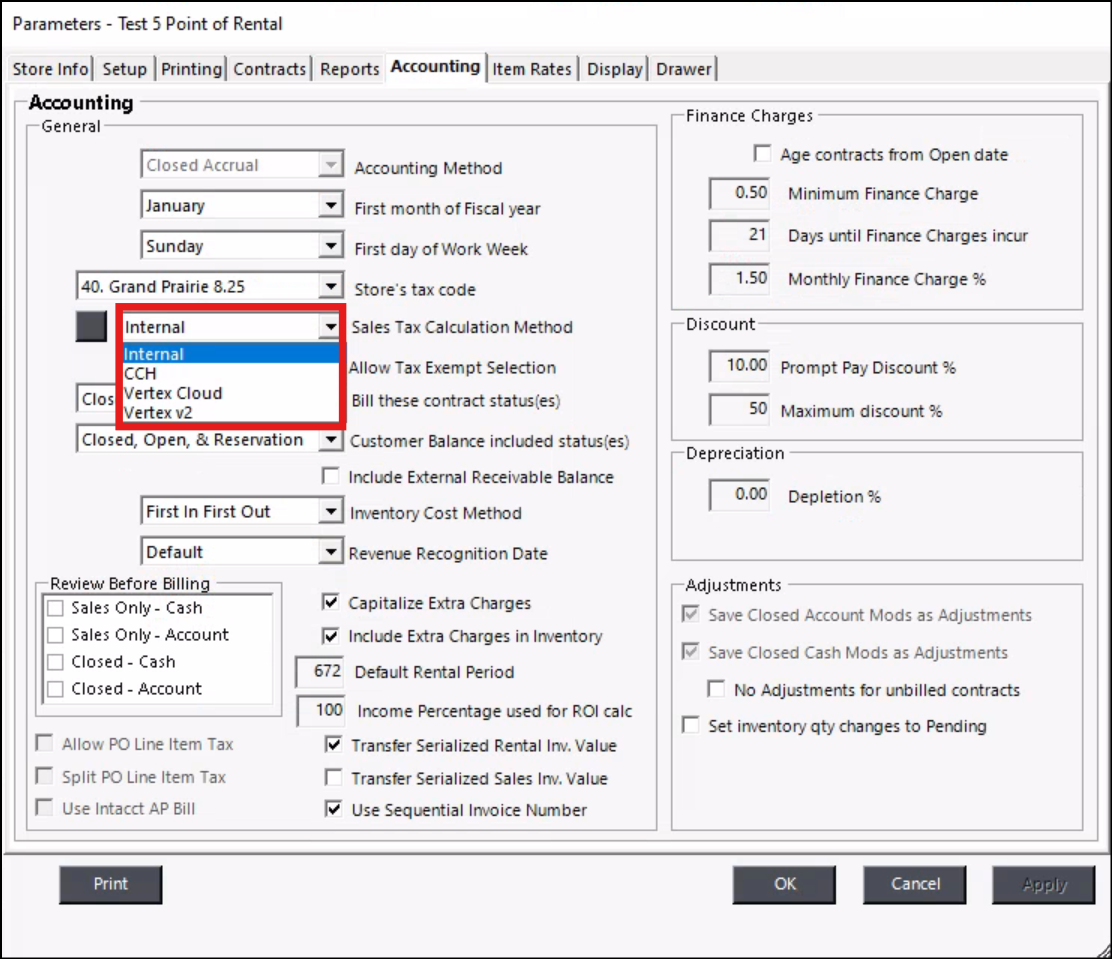
Task: Open the Store's tax code dropdown arrow
Action: [x=330, y=287]
